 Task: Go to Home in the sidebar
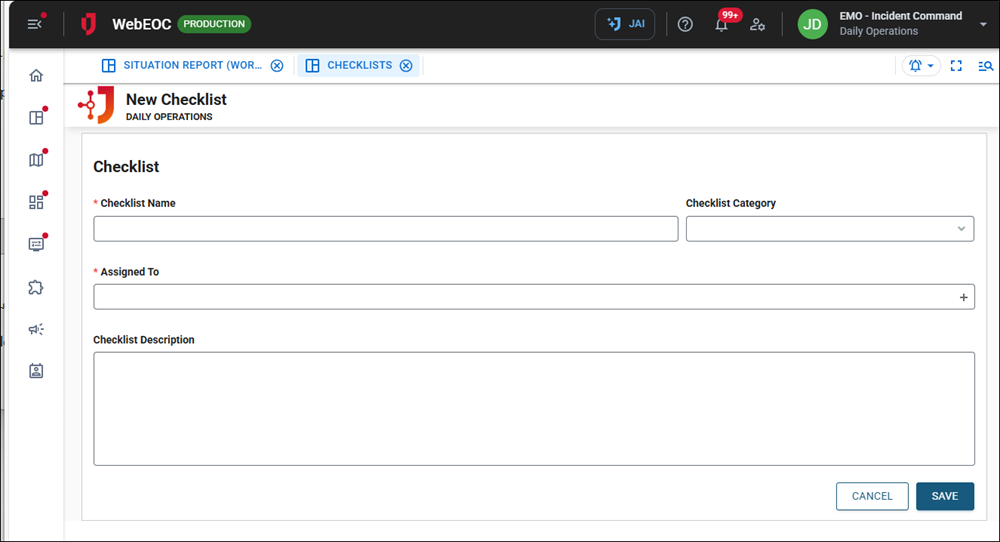[37, 75]
